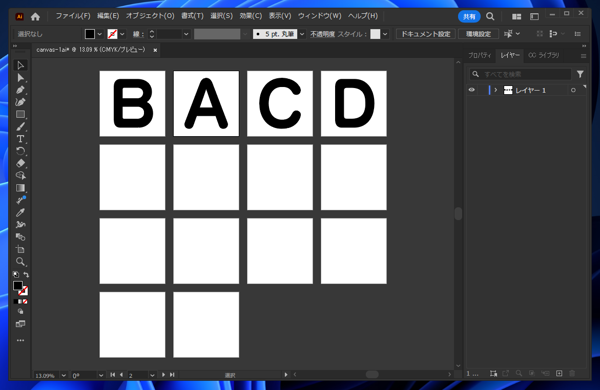Select the Type tool
The image size is (600, 390).
point(20,139)
